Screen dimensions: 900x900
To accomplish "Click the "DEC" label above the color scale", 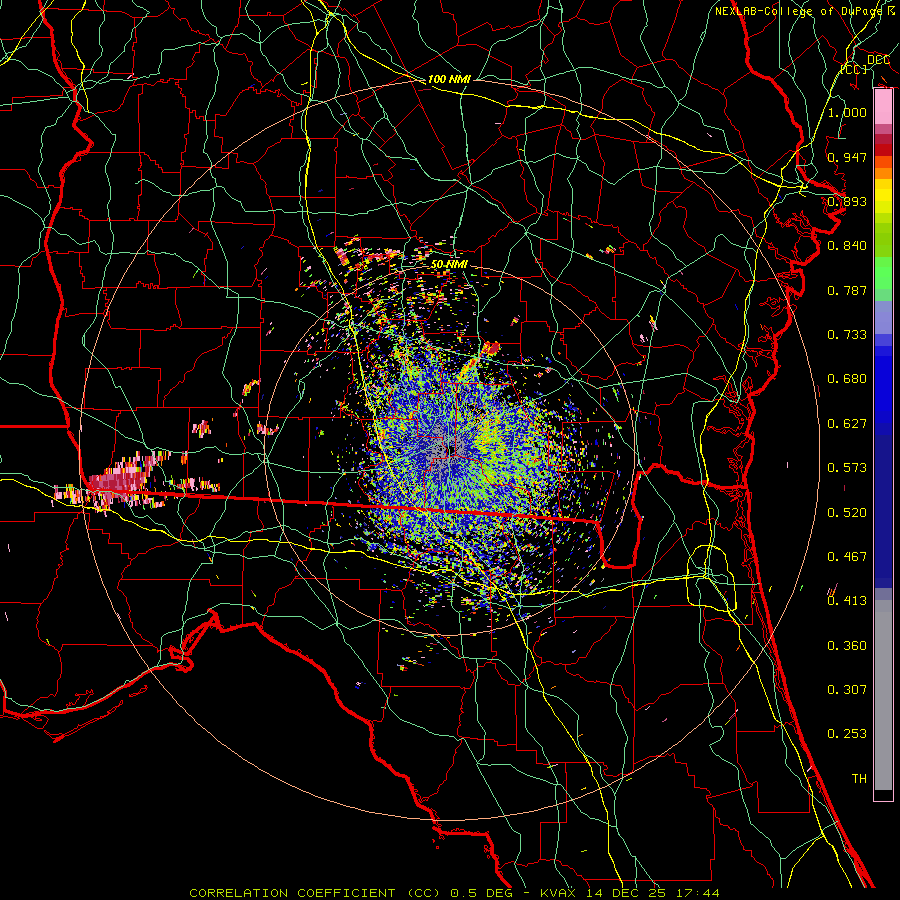I will coord(878,60).
